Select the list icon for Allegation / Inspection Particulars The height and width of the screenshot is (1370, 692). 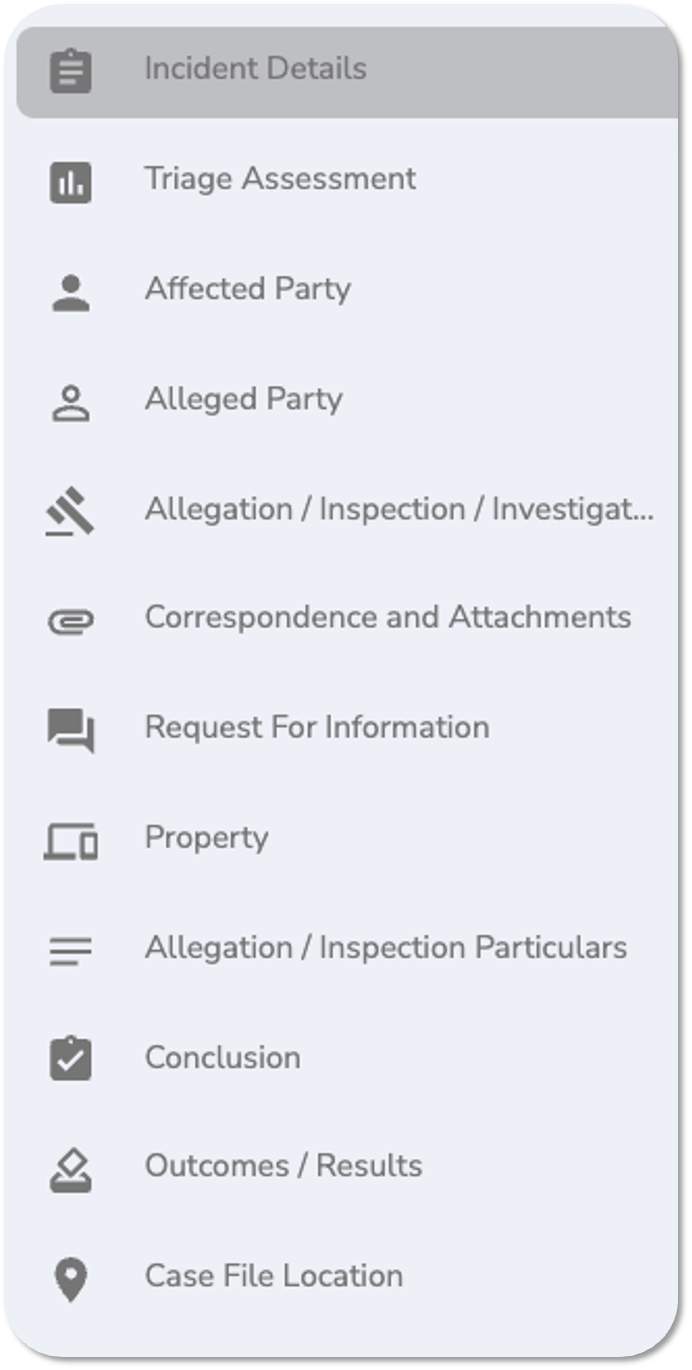pos(69,948)
